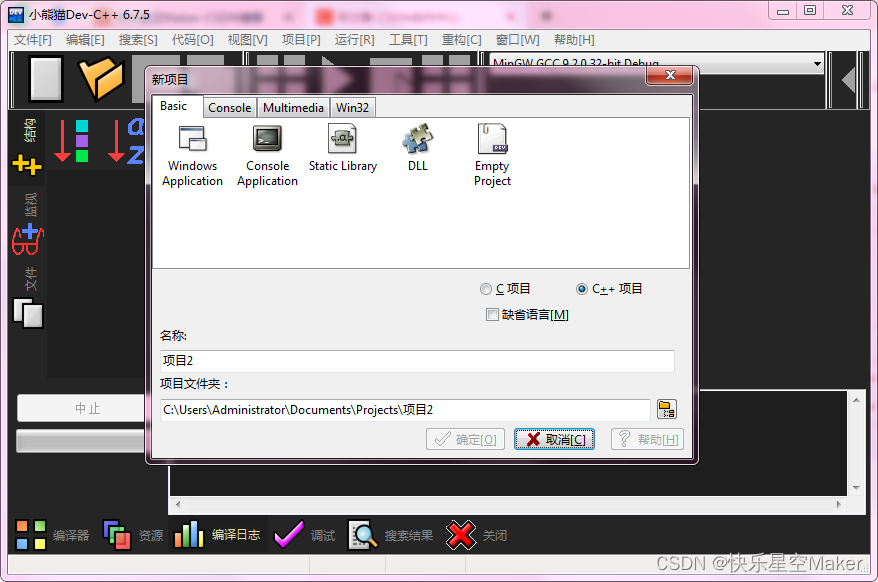Click the 中止 abort button
The height and width of the screenshot is (582, 878).
click(x=81, y=408)
